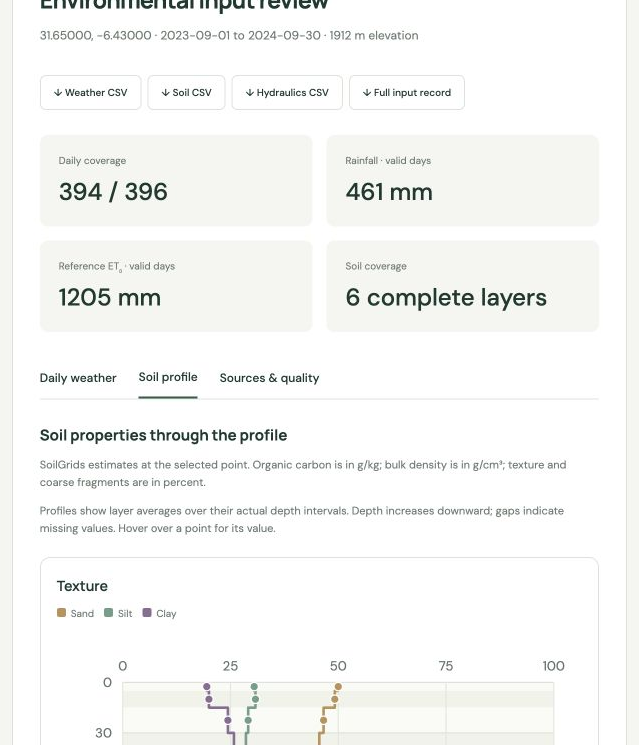Click the Weather CSV download arrow icon

[x=58, y=93]
